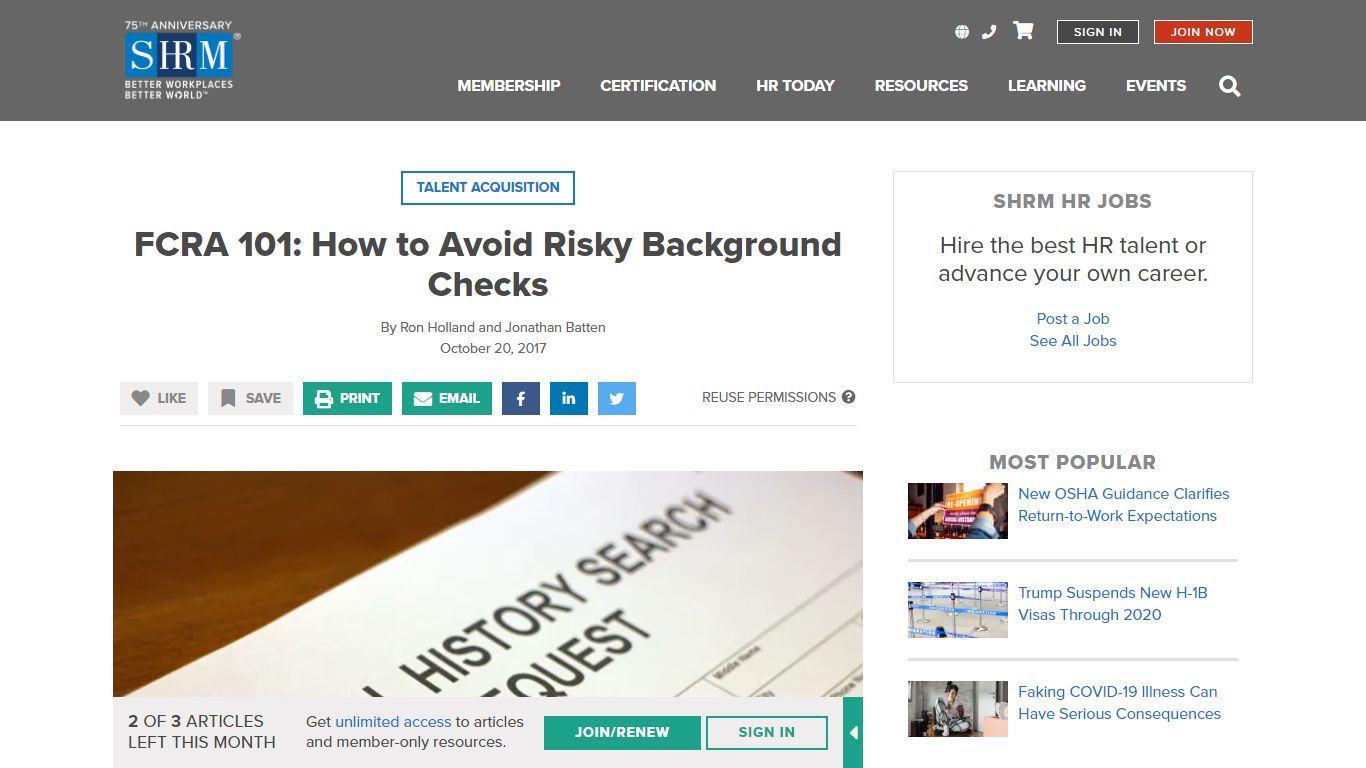
Task: Click the author names Ron Holland and Jonathan Batten
Action: (502, 328)
